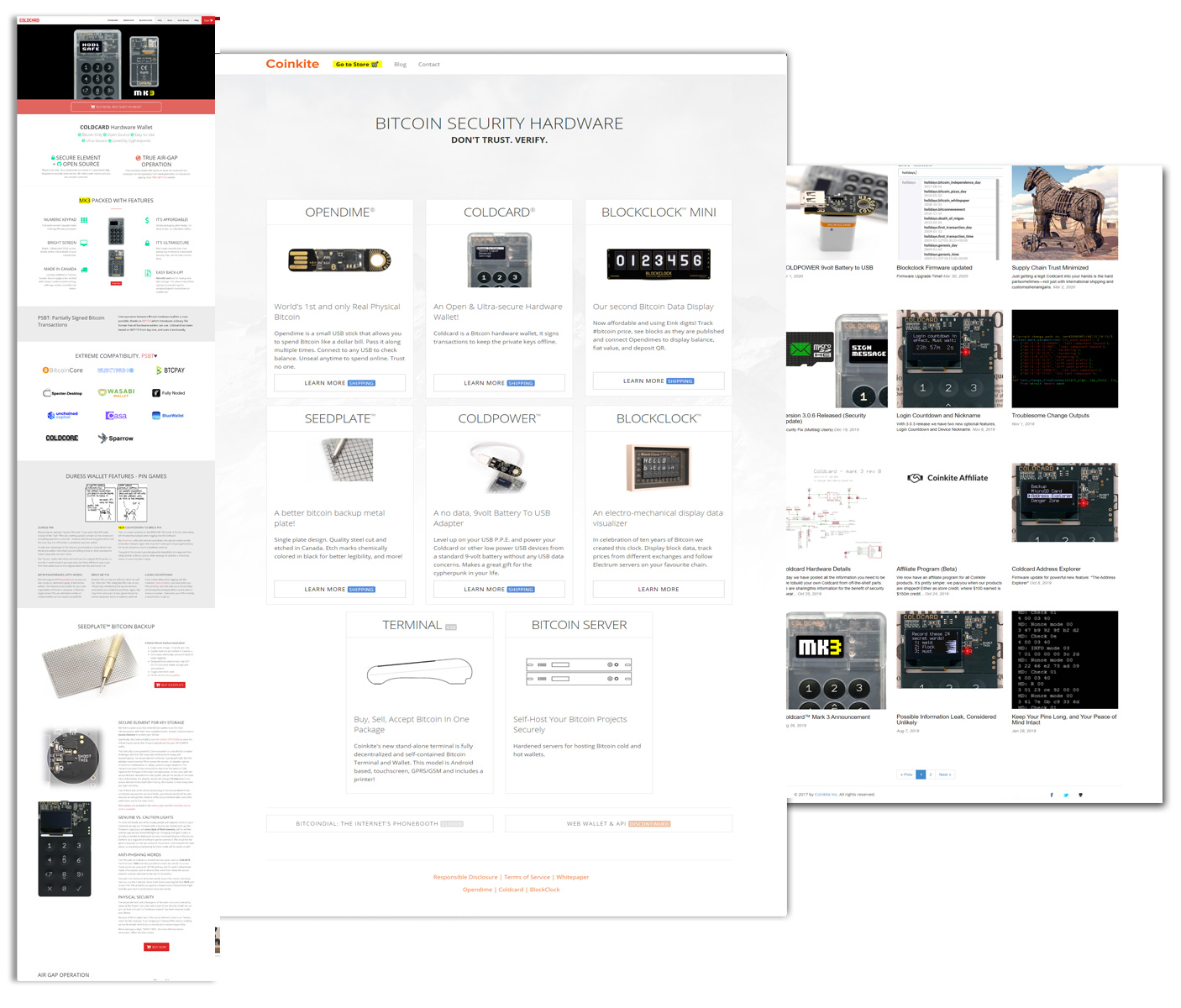
Task: Open the Coldcard footer link
Action: pos(511,890)
